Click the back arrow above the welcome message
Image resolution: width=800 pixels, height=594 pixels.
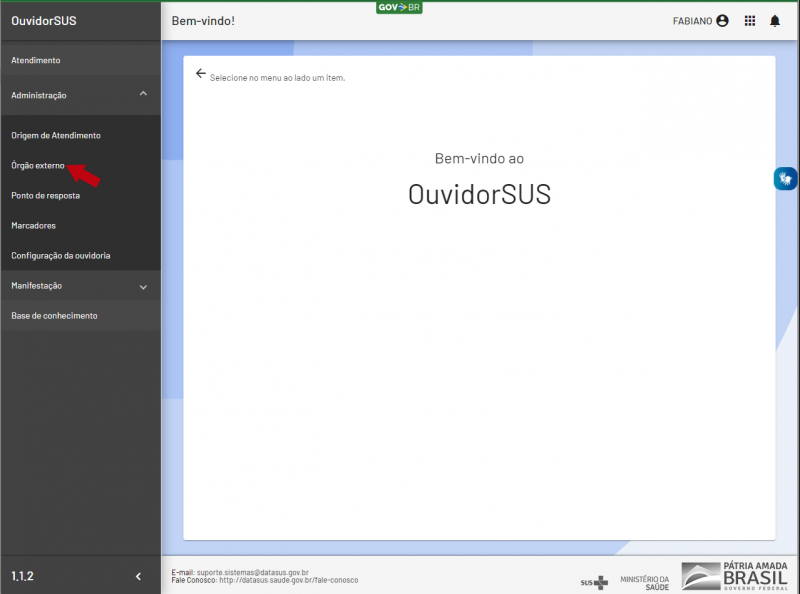point(200,73)
